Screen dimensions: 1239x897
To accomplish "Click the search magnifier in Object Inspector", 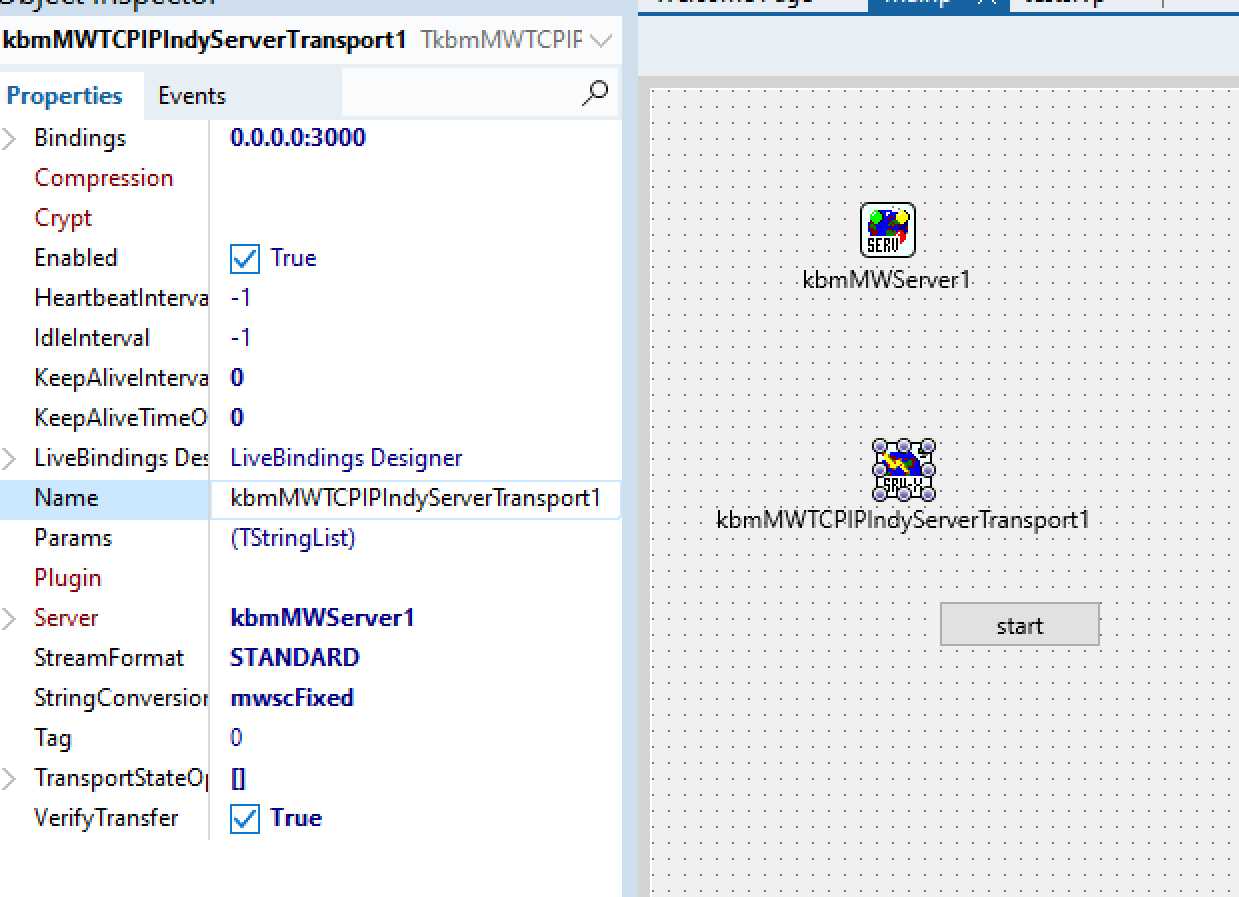I will pos(594,94).
